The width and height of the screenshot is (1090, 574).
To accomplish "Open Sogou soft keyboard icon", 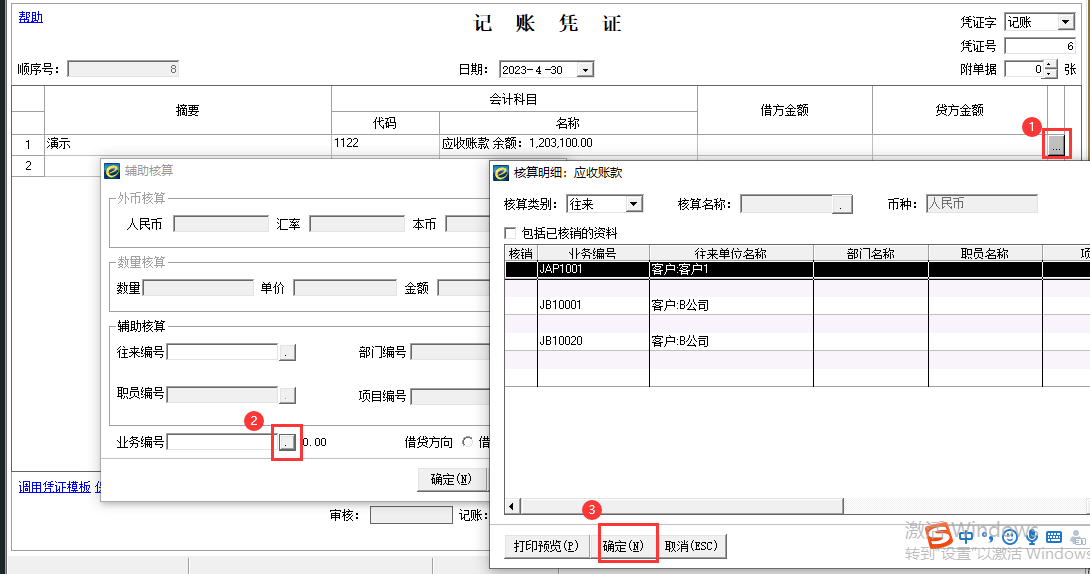I will [1054, 536].
